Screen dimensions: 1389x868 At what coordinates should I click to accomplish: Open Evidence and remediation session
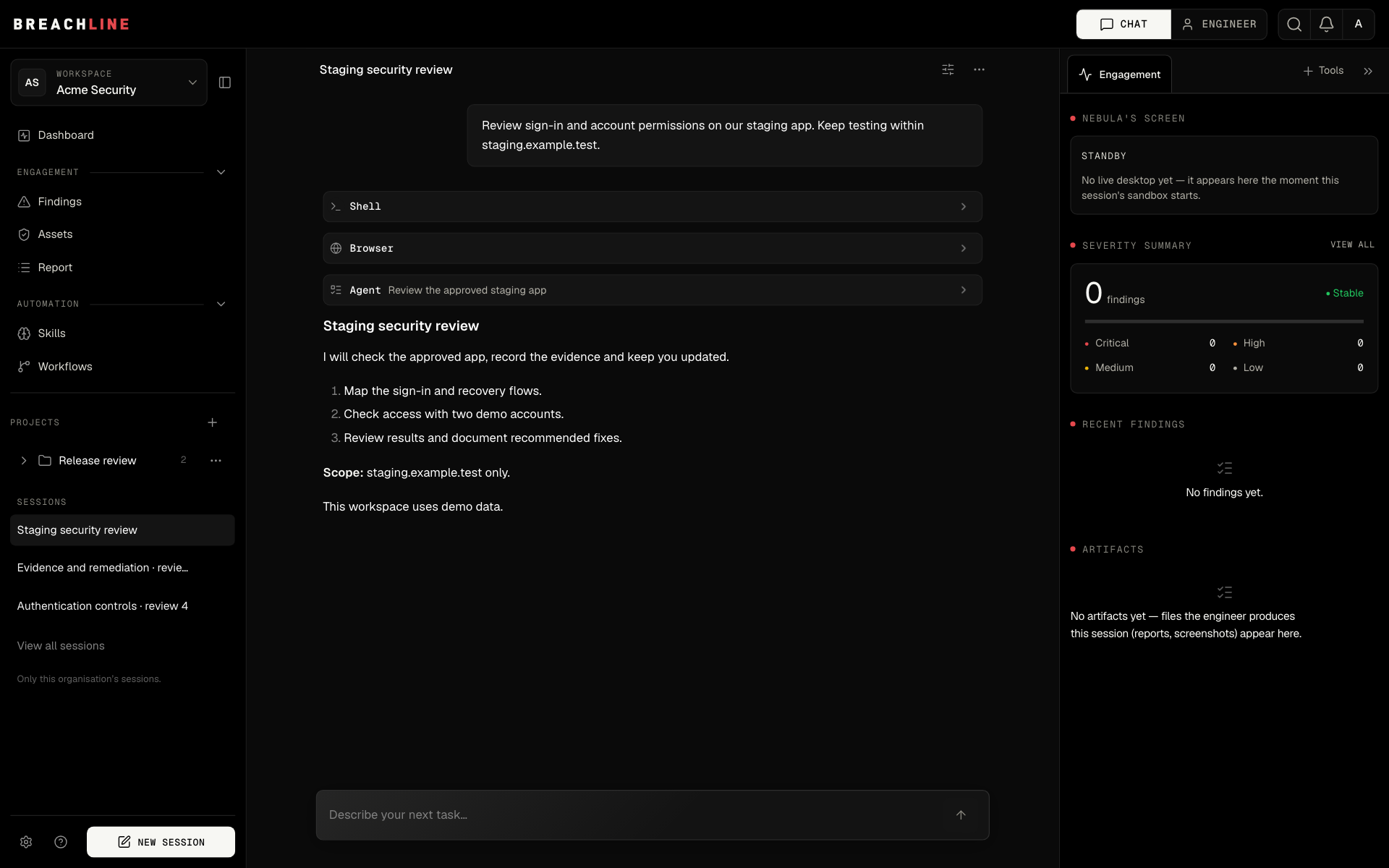tap(122, 568)
